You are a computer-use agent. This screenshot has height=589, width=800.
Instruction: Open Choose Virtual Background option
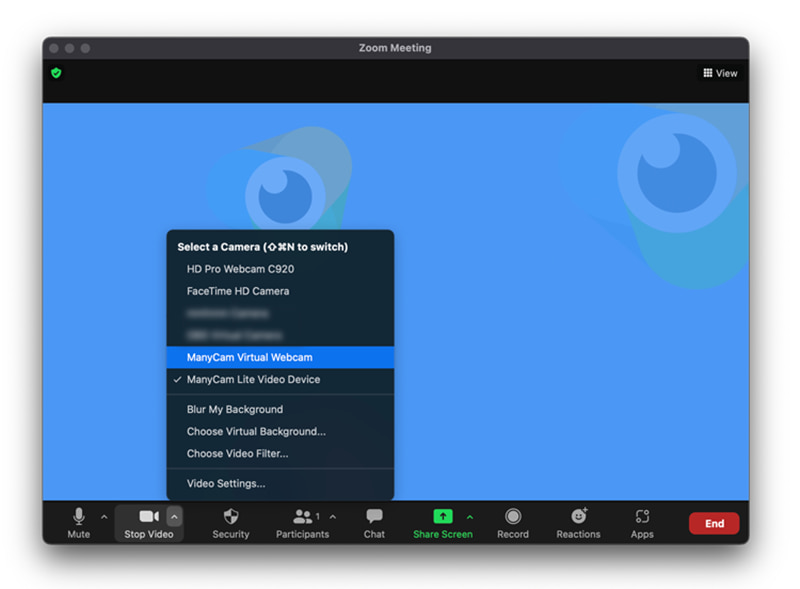point(280,431)
